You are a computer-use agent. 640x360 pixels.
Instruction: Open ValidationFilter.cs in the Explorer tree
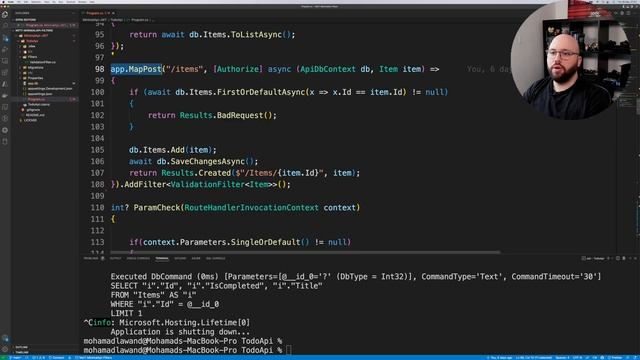42,62
